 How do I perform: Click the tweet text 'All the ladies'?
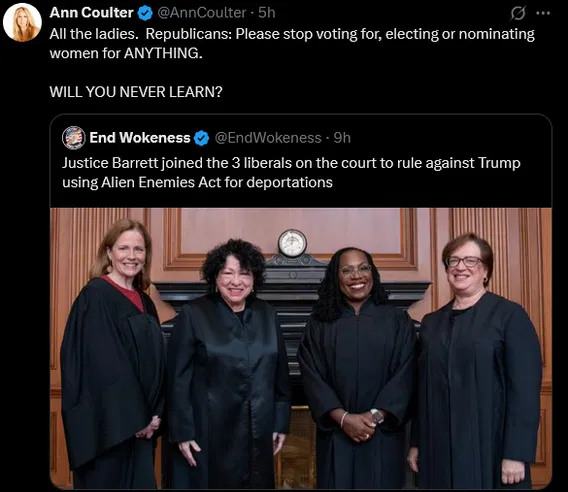[x=94, y=34]
